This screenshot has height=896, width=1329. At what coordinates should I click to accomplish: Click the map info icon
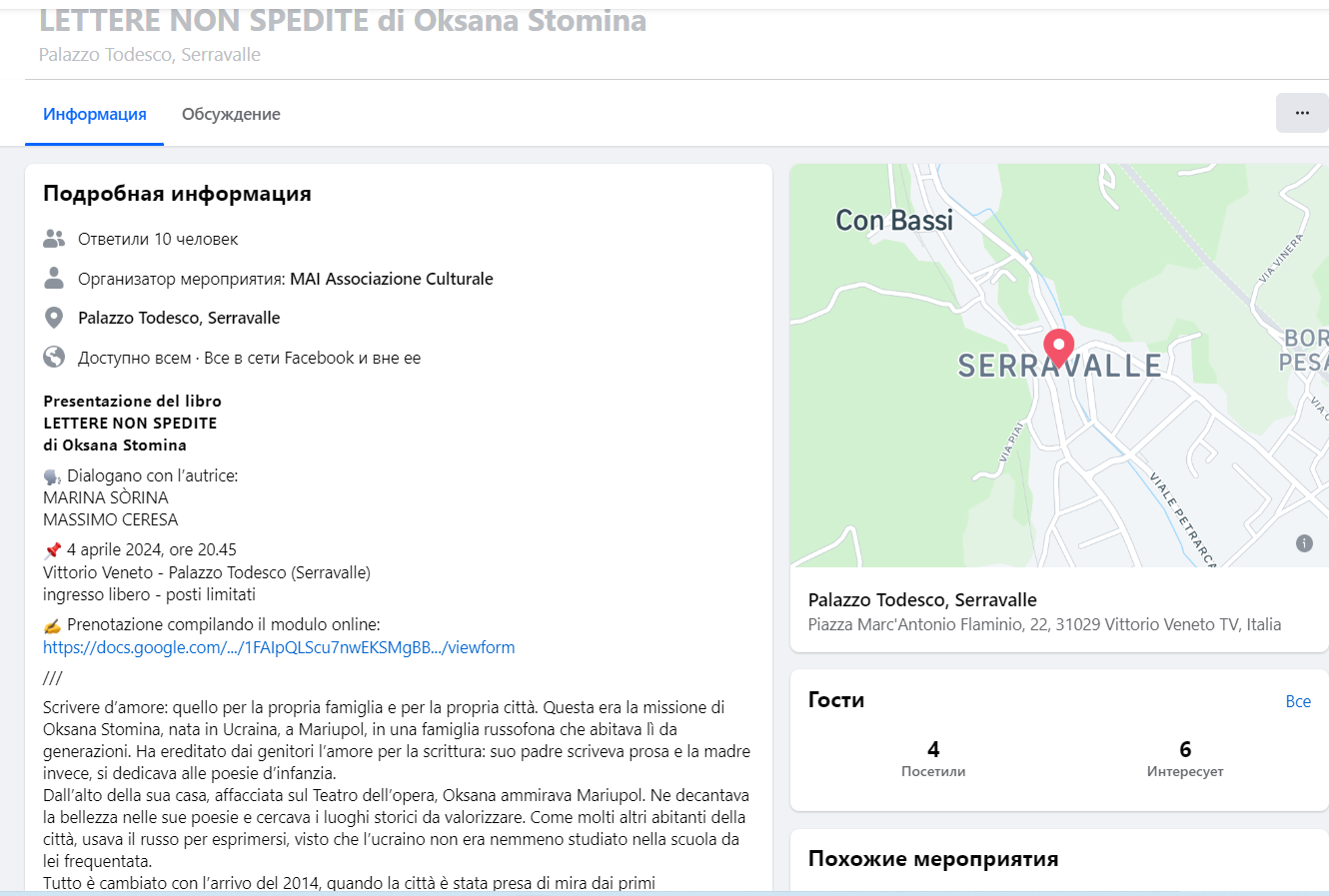pos(1304,543)
